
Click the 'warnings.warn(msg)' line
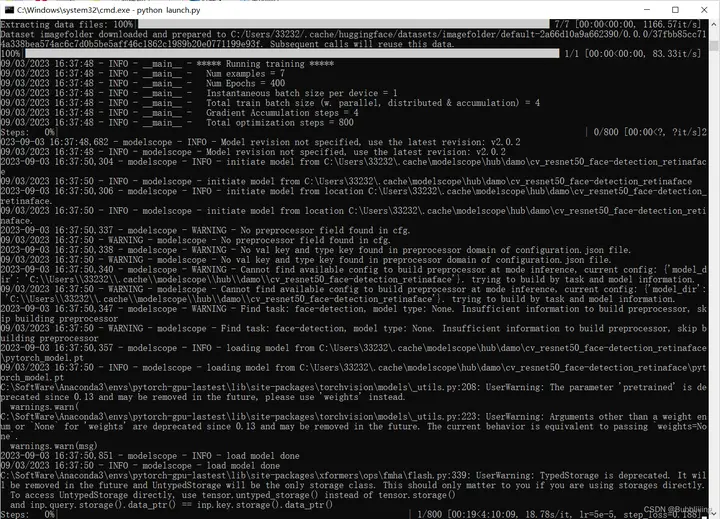coord(54,446)
